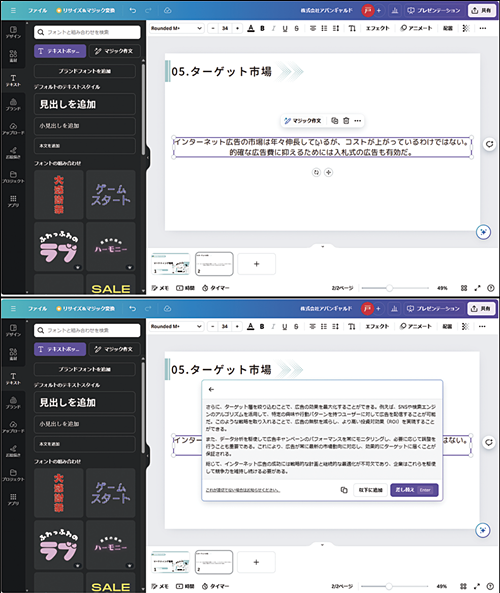The image size is (500, 593).
Task: Click floating マジック作文 above text box
Action: click(x=303, y=121)
